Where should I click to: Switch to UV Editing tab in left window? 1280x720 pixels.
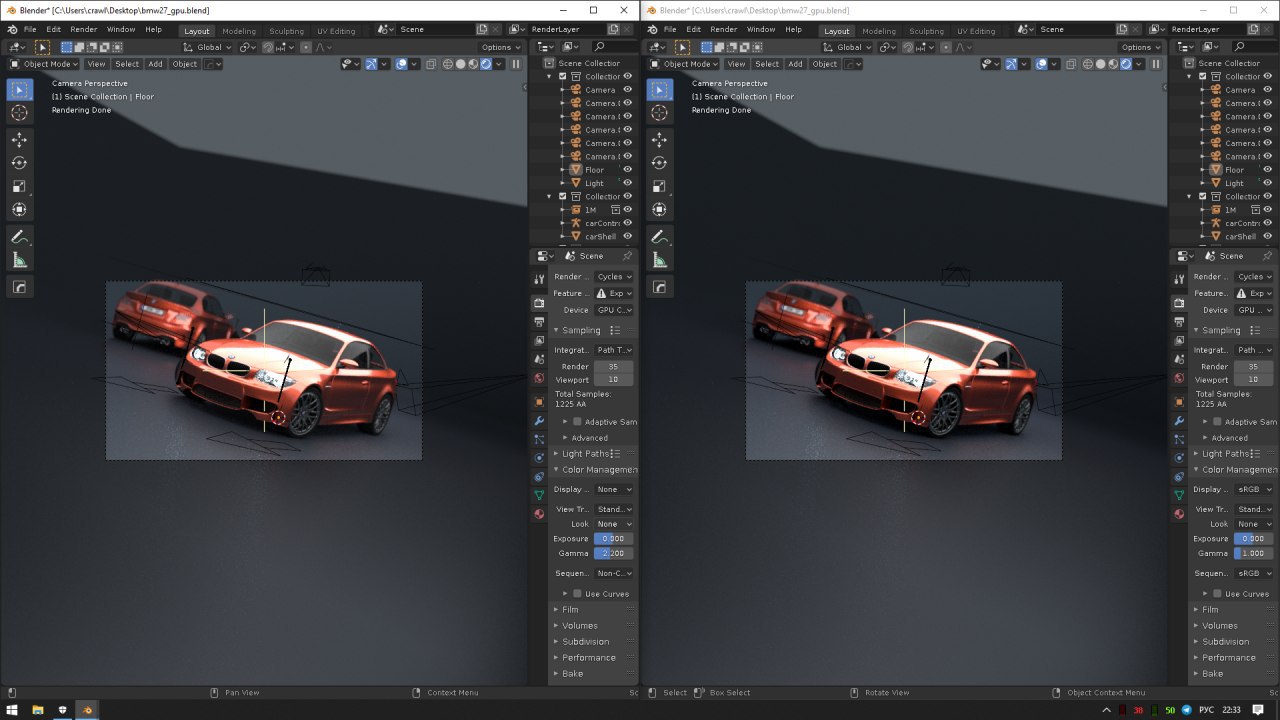point(336,31)
